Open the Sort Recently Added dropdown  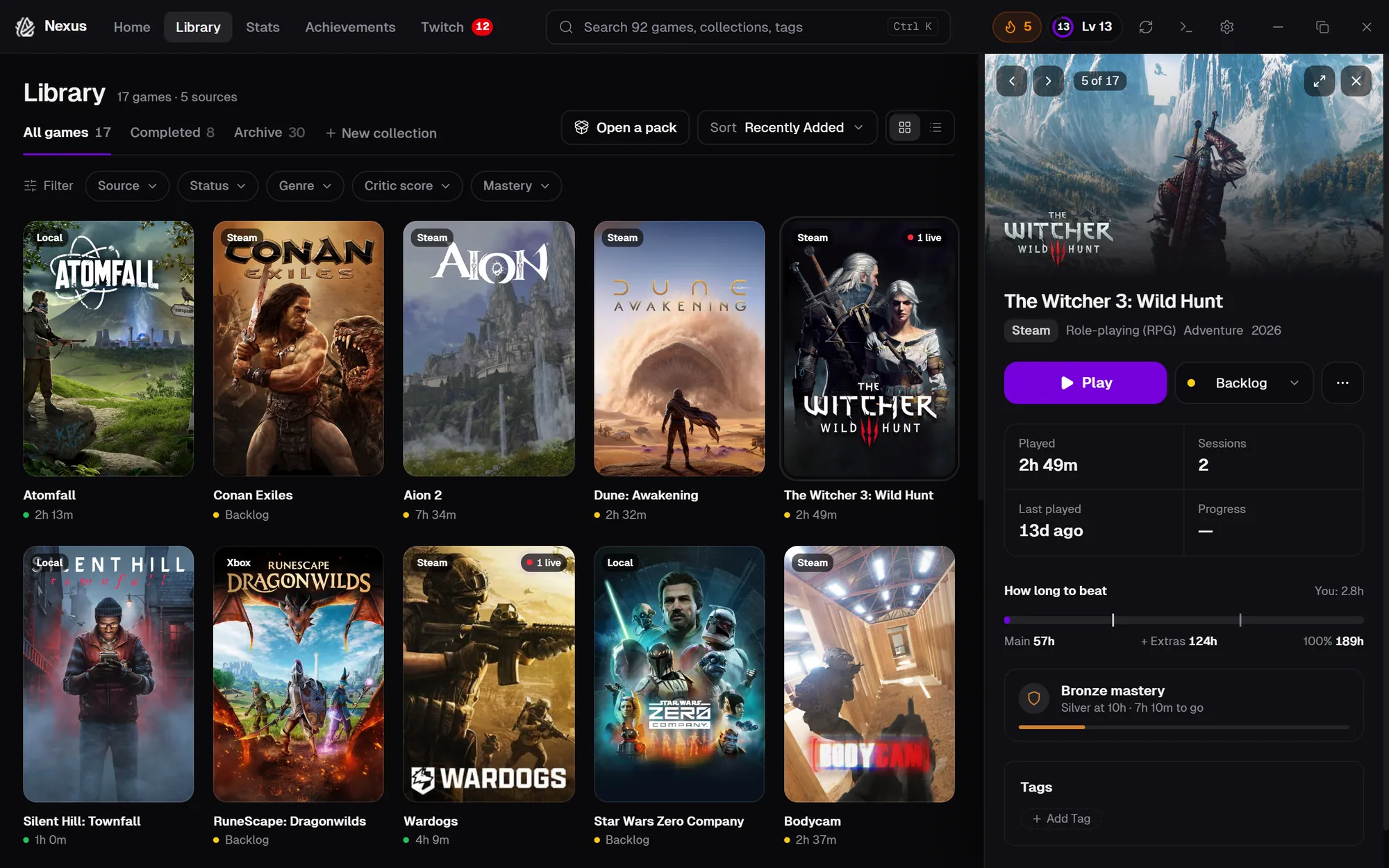(x=787, y=128)
